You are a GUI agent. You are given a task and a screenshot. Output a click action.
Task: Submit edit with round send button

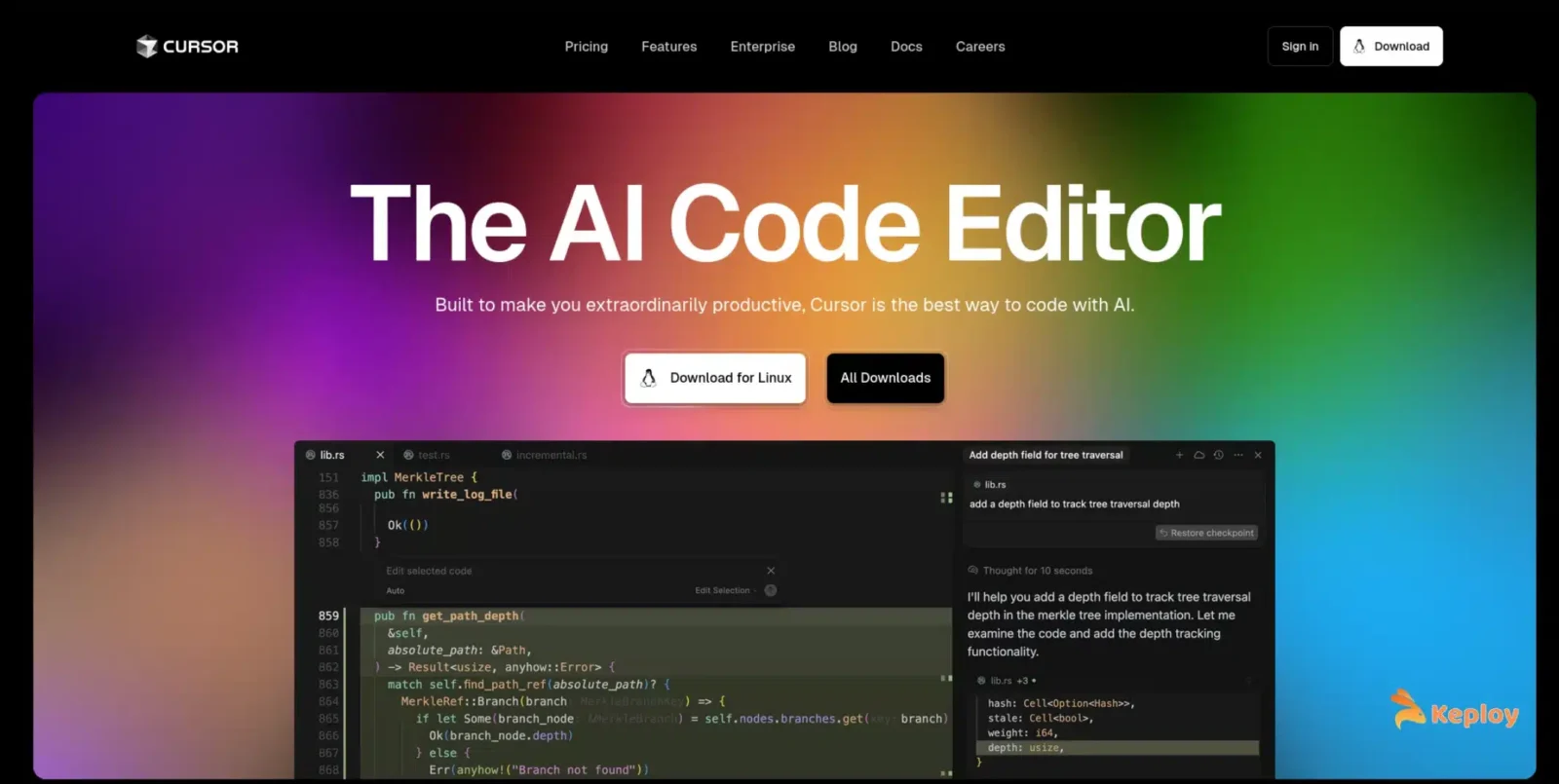[771, 590]
